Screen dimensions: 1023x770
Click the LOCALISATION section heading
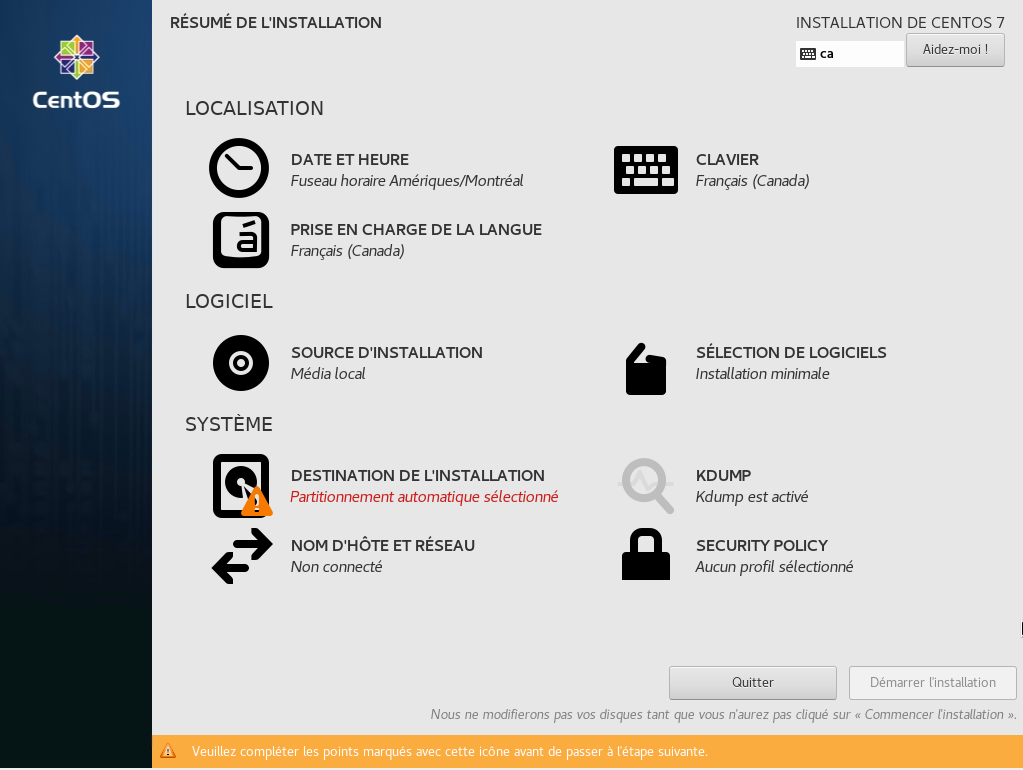[254, 108]
